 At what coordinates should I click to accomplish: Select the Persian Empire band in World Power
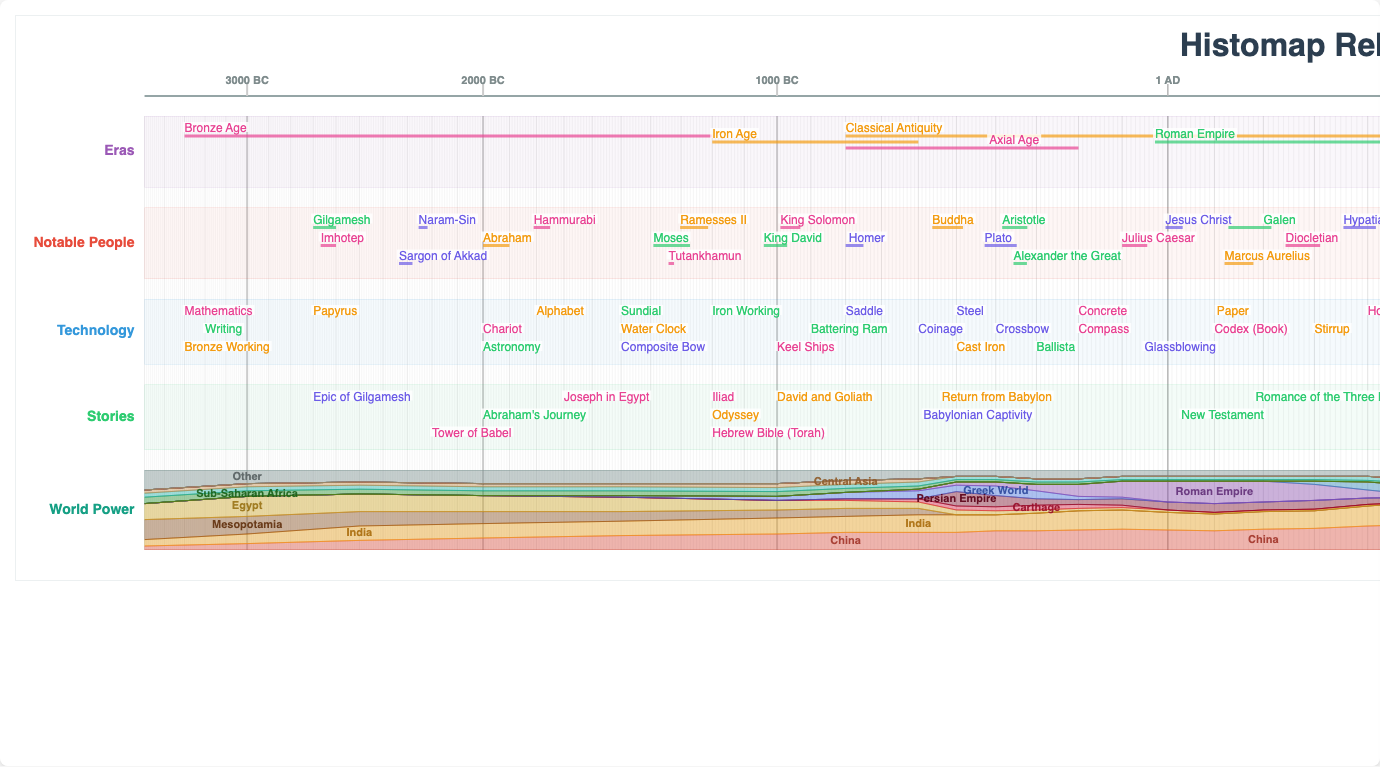pos(956,498)
